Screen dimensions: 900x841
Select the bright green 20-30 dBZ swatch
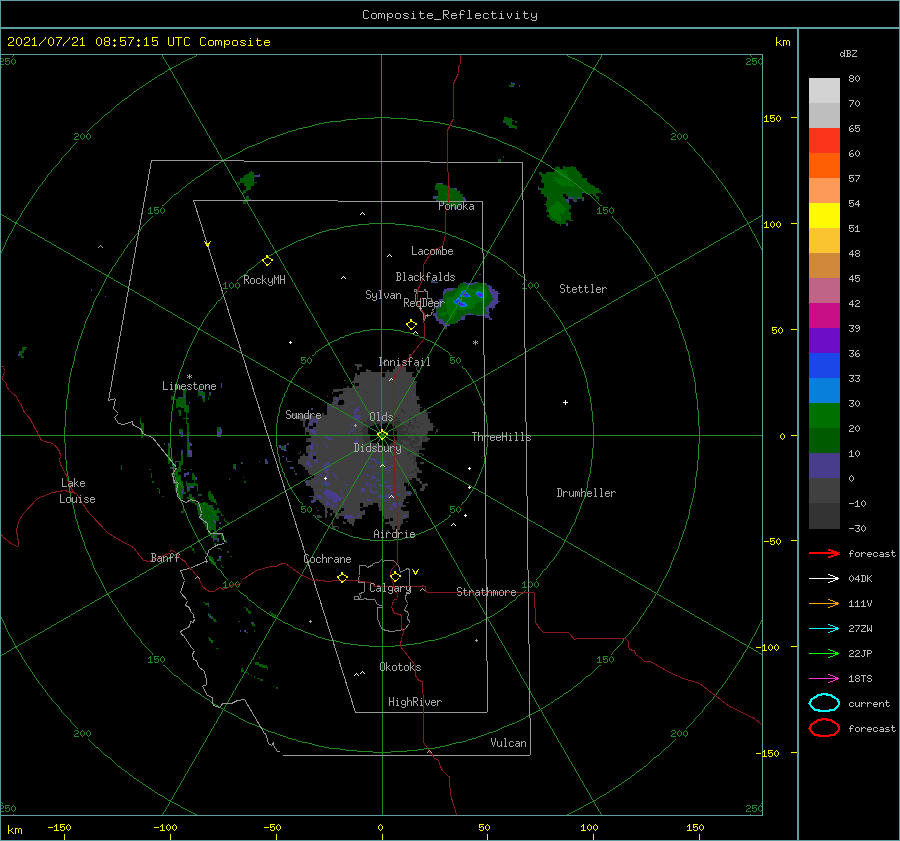(824, 416)
